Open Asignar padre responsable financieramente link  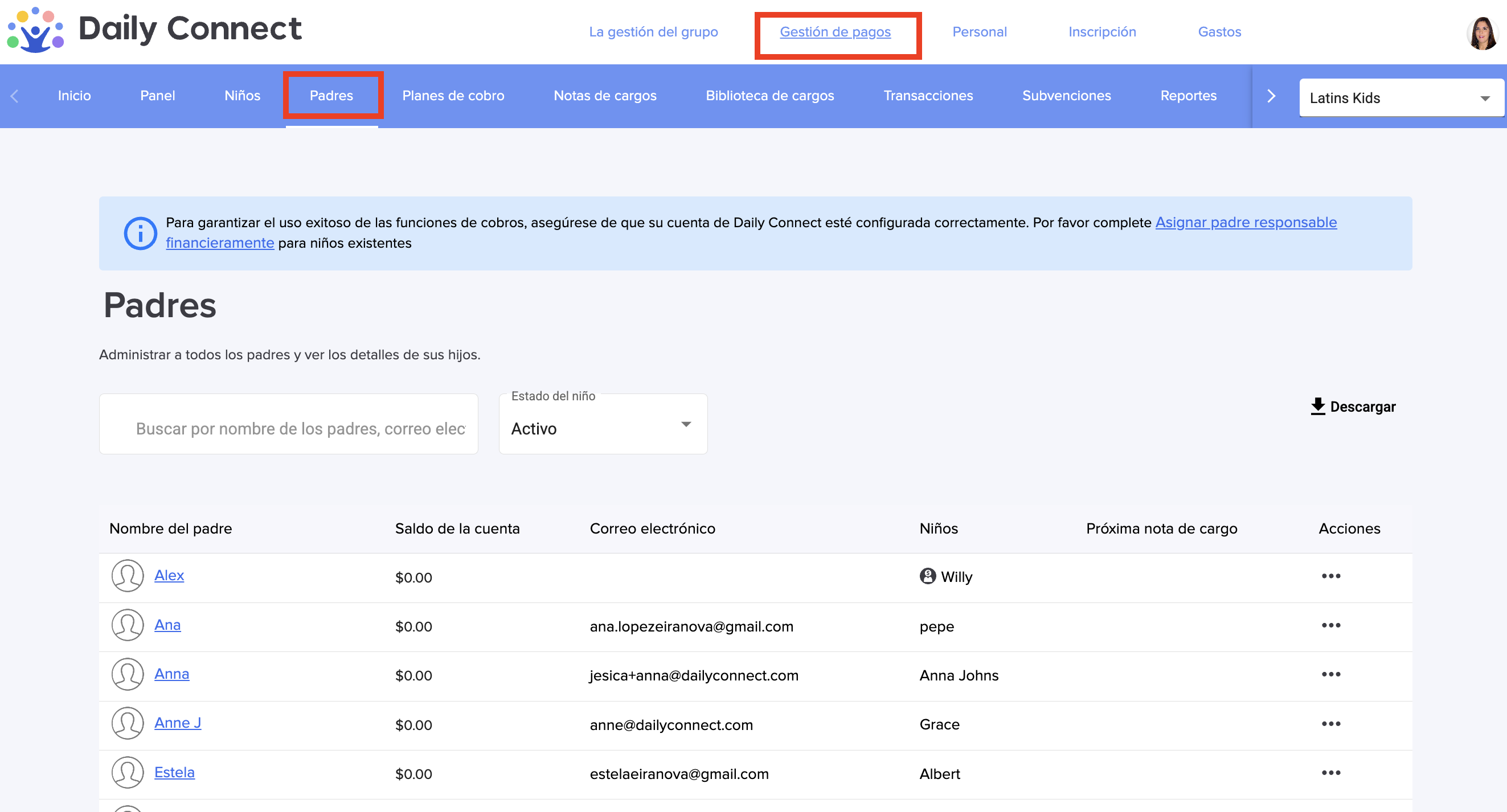point(1245,223)
